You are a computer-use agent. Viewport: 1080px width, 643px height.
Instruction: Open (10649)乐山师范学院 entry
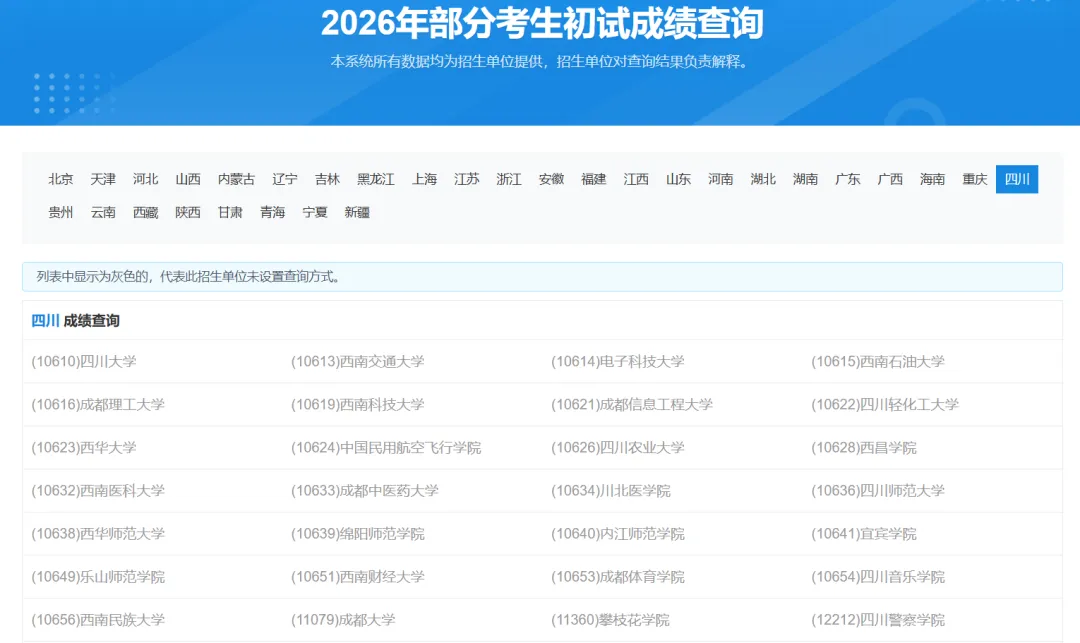point(98,576)
